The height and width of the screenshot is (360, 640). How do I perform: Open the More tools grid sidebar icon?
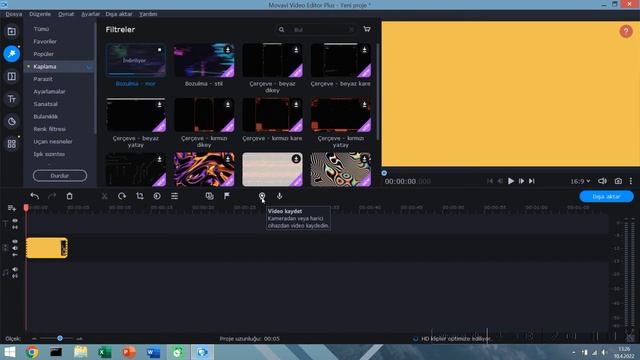click(x=11, y=144)
